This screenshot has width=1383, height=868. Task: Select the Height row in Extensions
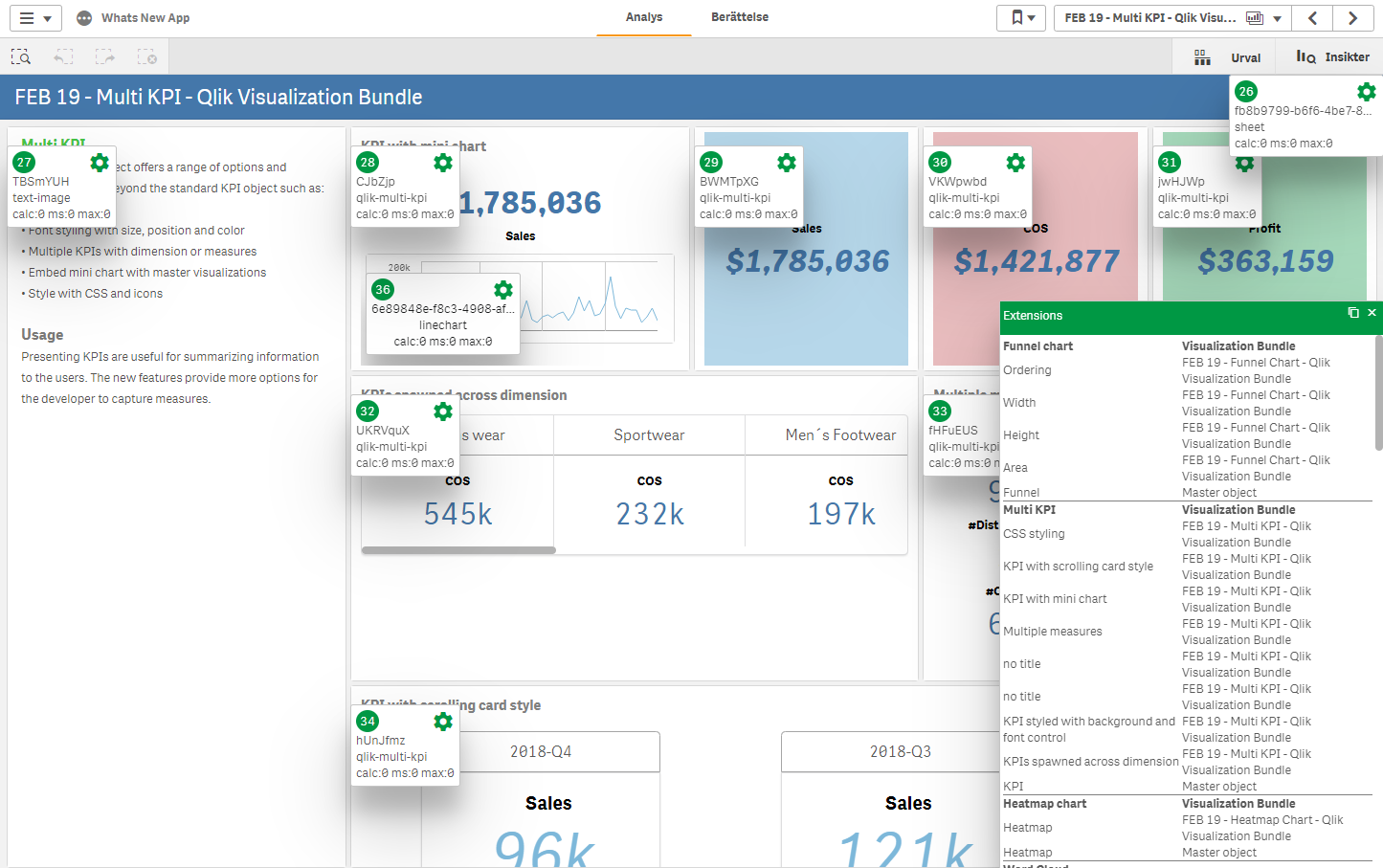[1187, 435]
